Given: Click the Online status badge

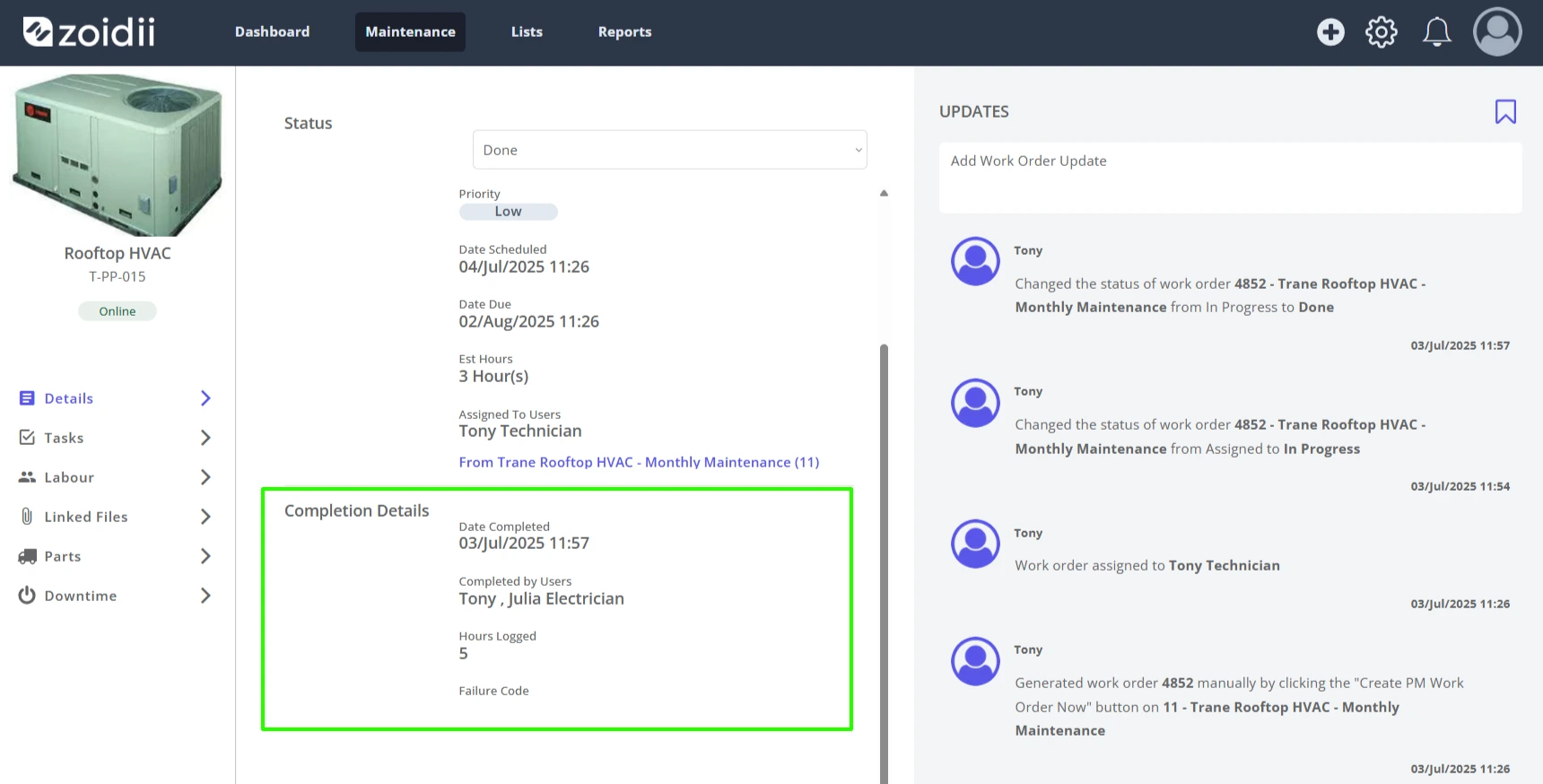Looking at the screenshot, I should click(x=118, y=311).
